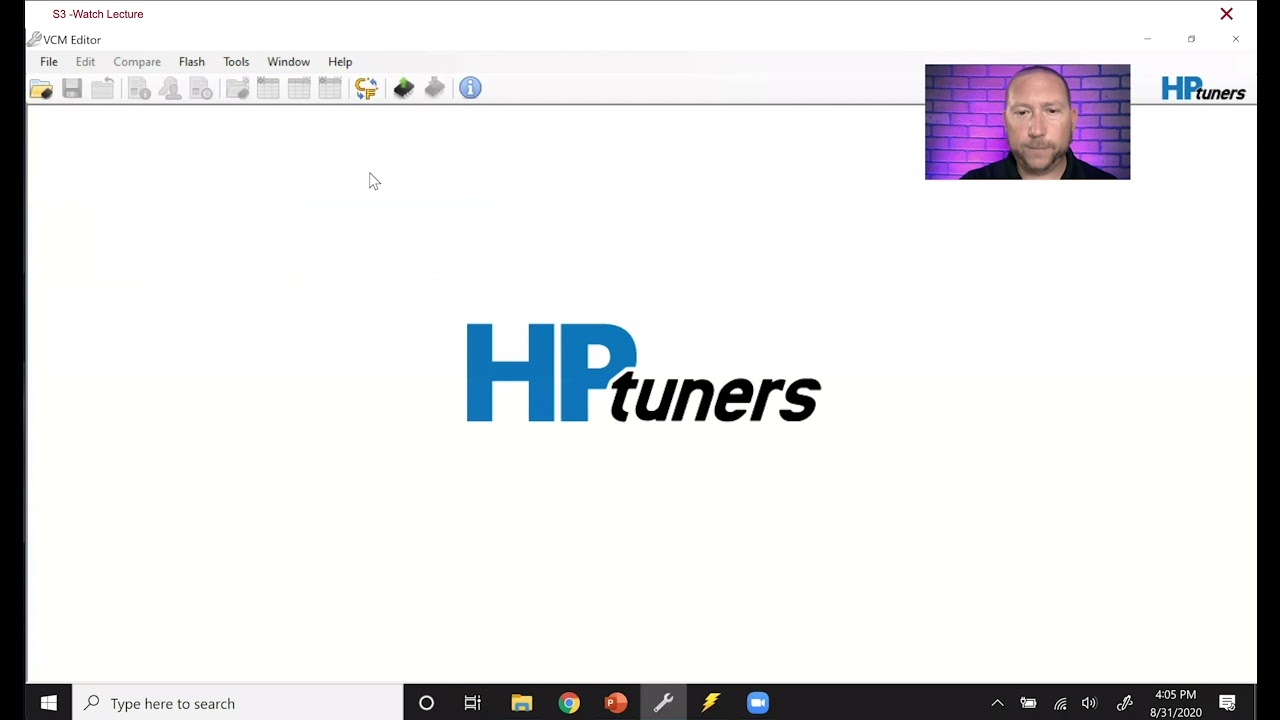The image size is (1280, 720).
Task: Open the taskbar clock showing 4:05 PM
Action: (1175, 703)
